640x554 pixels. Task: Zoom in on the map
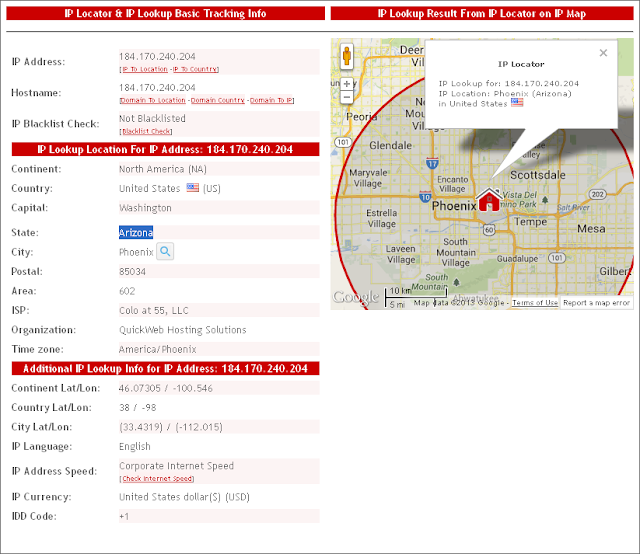tap(347, 84)
